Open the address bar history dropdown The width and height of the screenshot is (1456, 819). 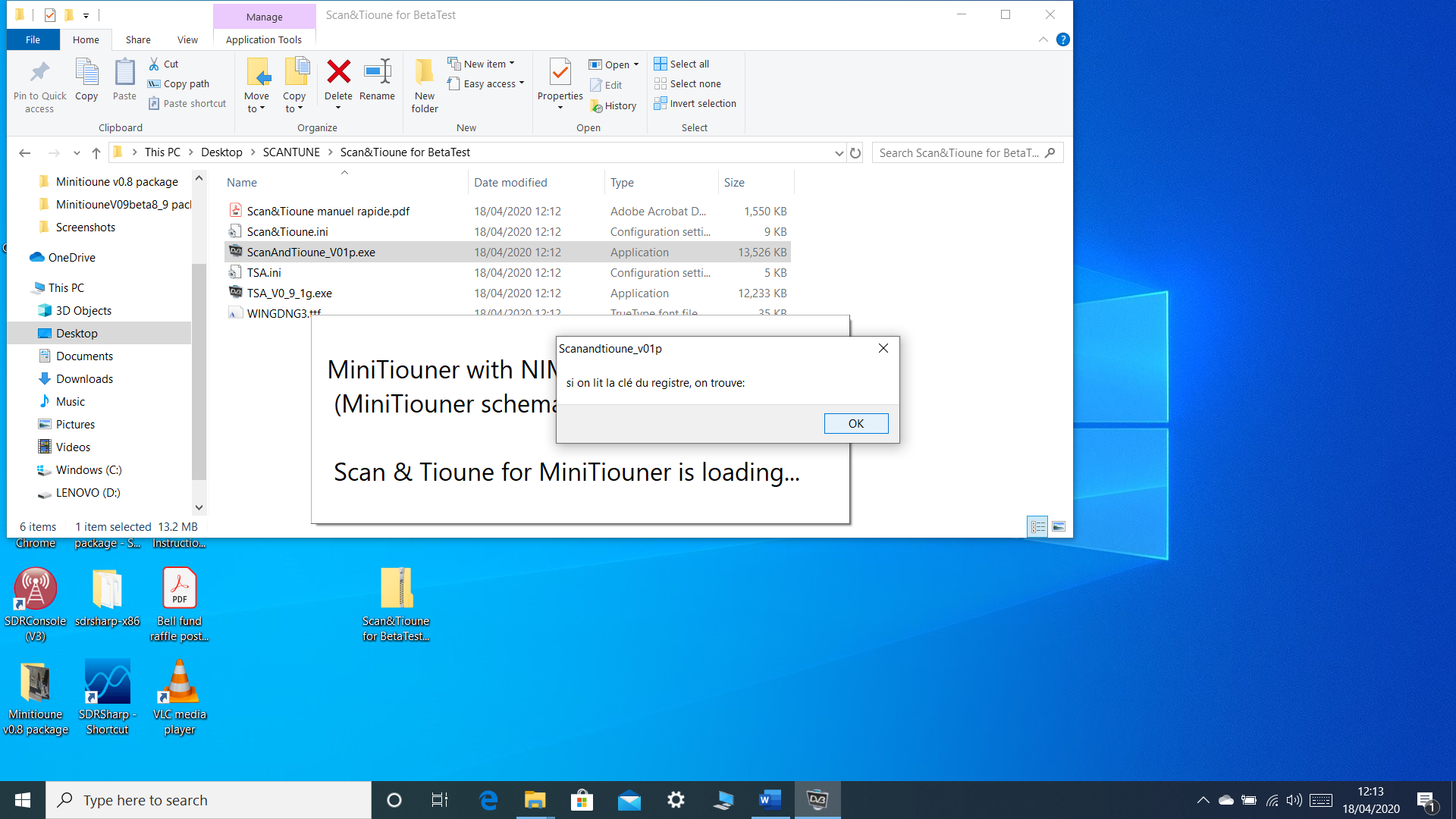click(839, 152)
